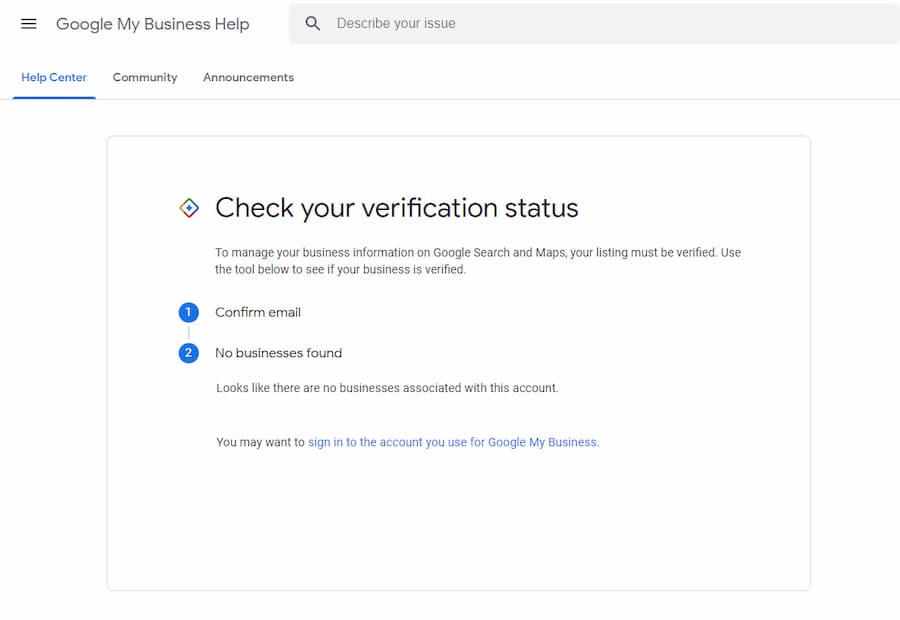This screenshot has height=620, width=900.
Task: Click the colorful diamond verification icon
Action: (x=189, y=208)
